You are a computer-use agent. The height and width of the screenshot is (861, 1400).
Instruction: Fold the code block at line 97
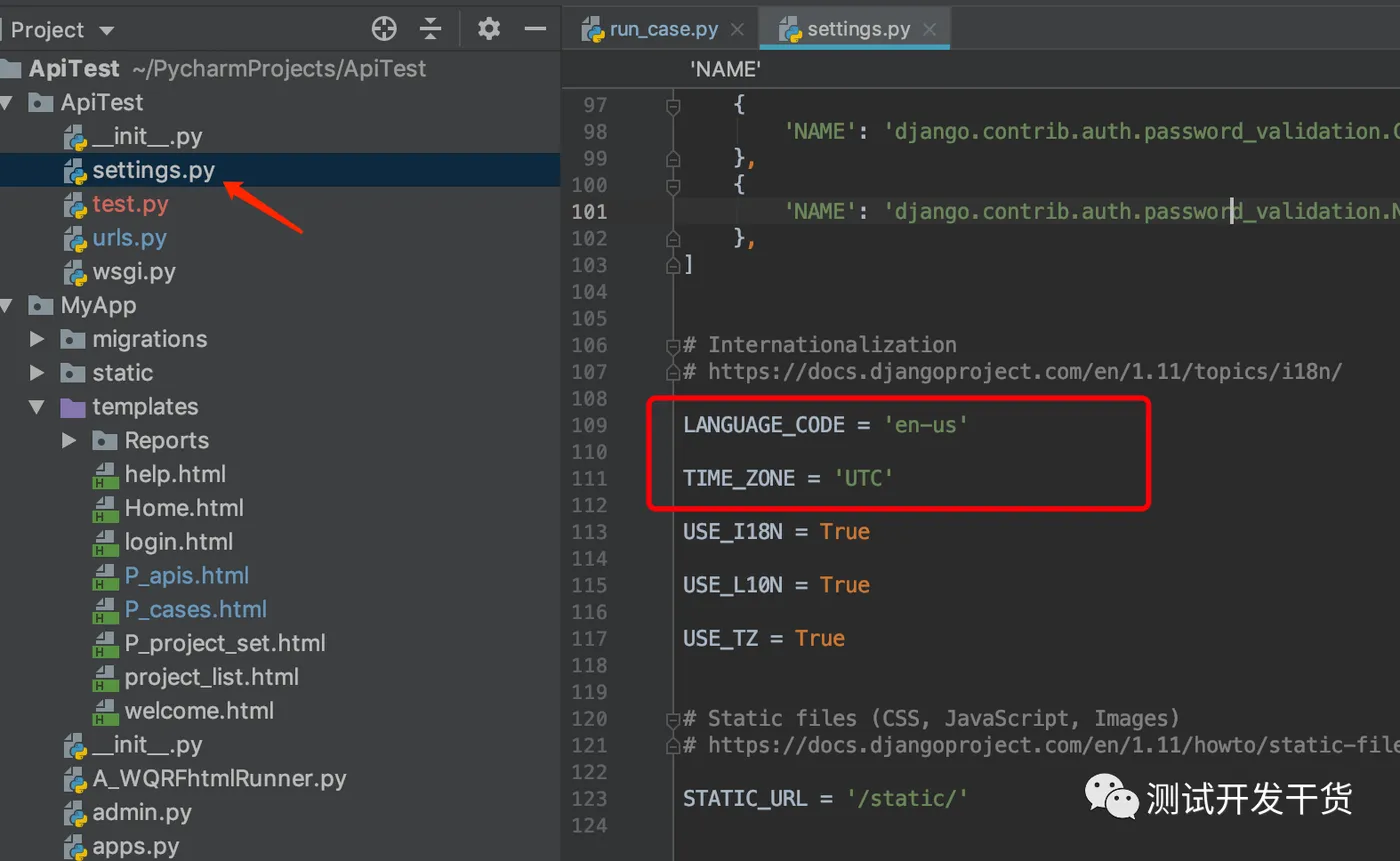point(673,105)
